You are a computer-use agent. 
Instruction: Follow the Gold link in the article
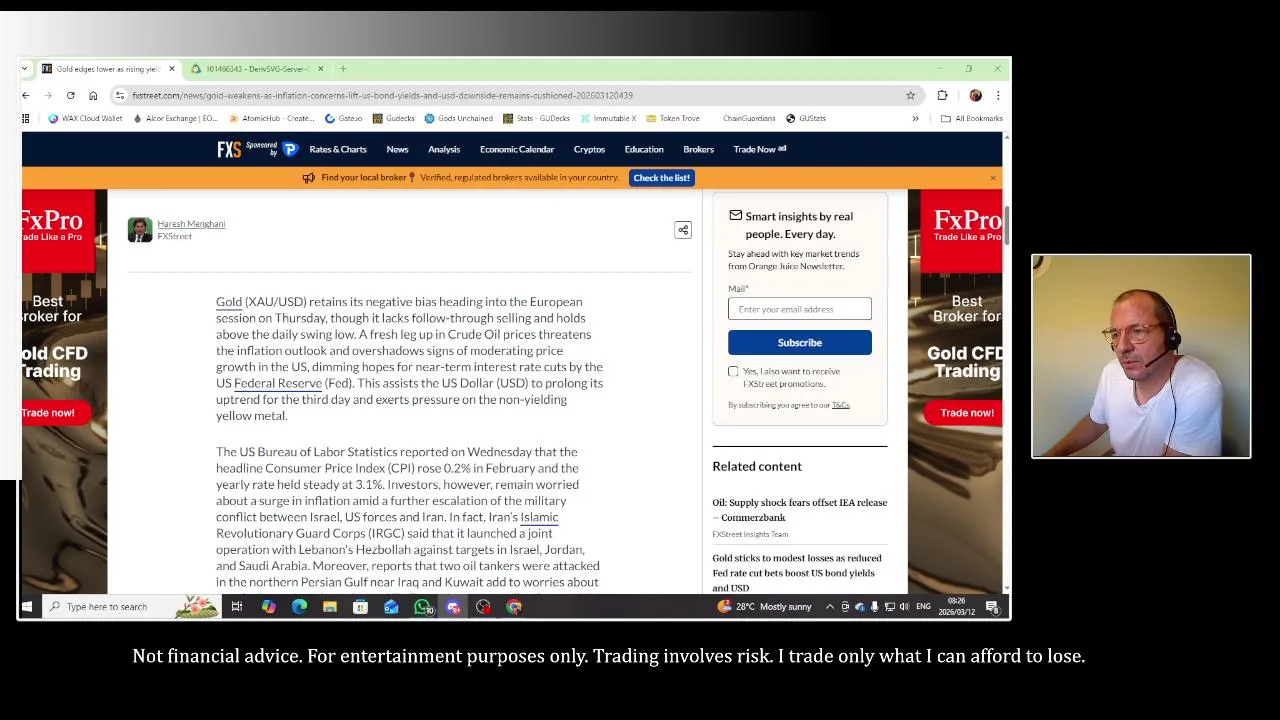coord(229,302)
